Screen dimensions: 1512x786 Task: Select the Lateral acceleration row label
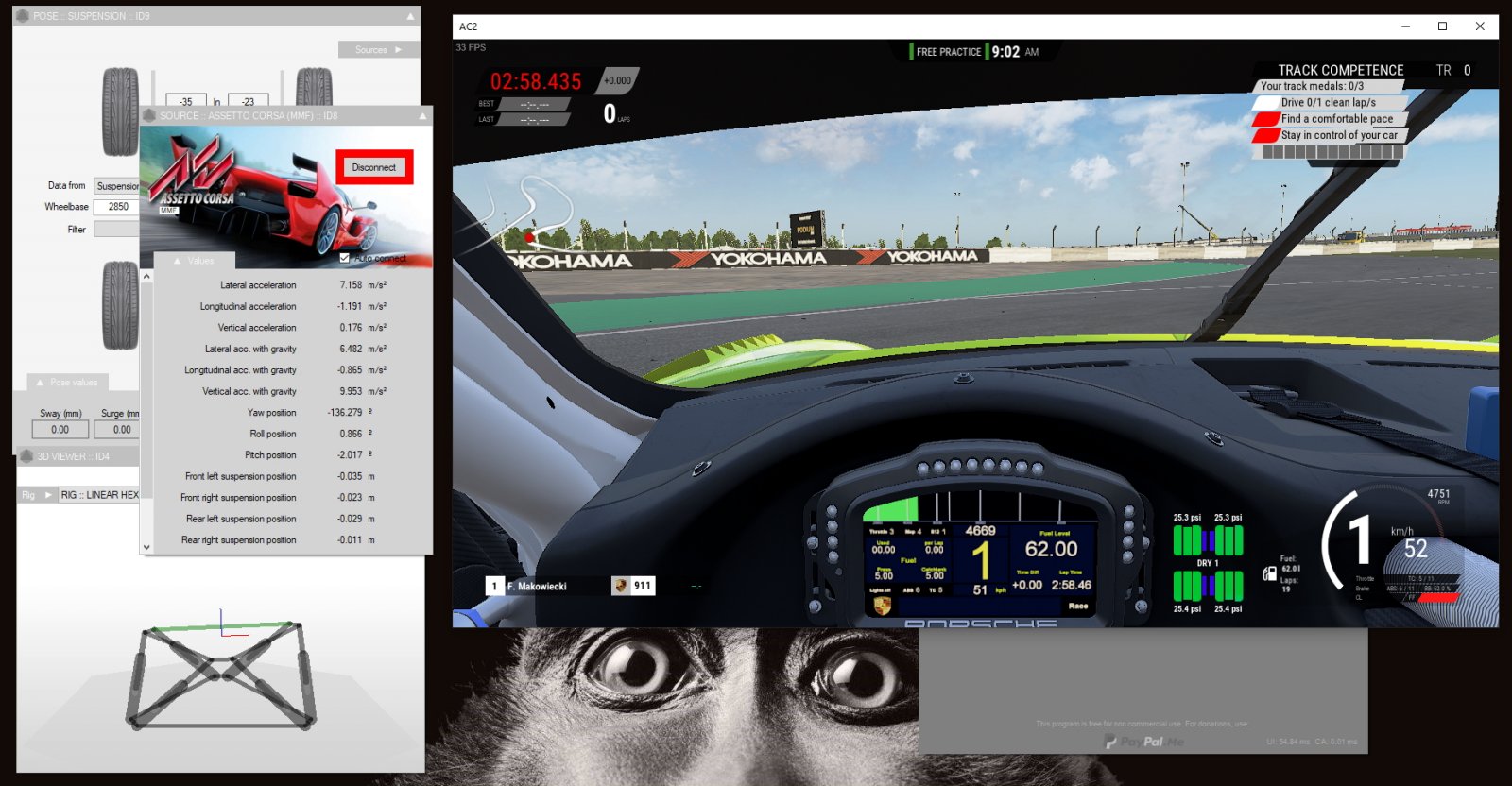click(258, 285)
